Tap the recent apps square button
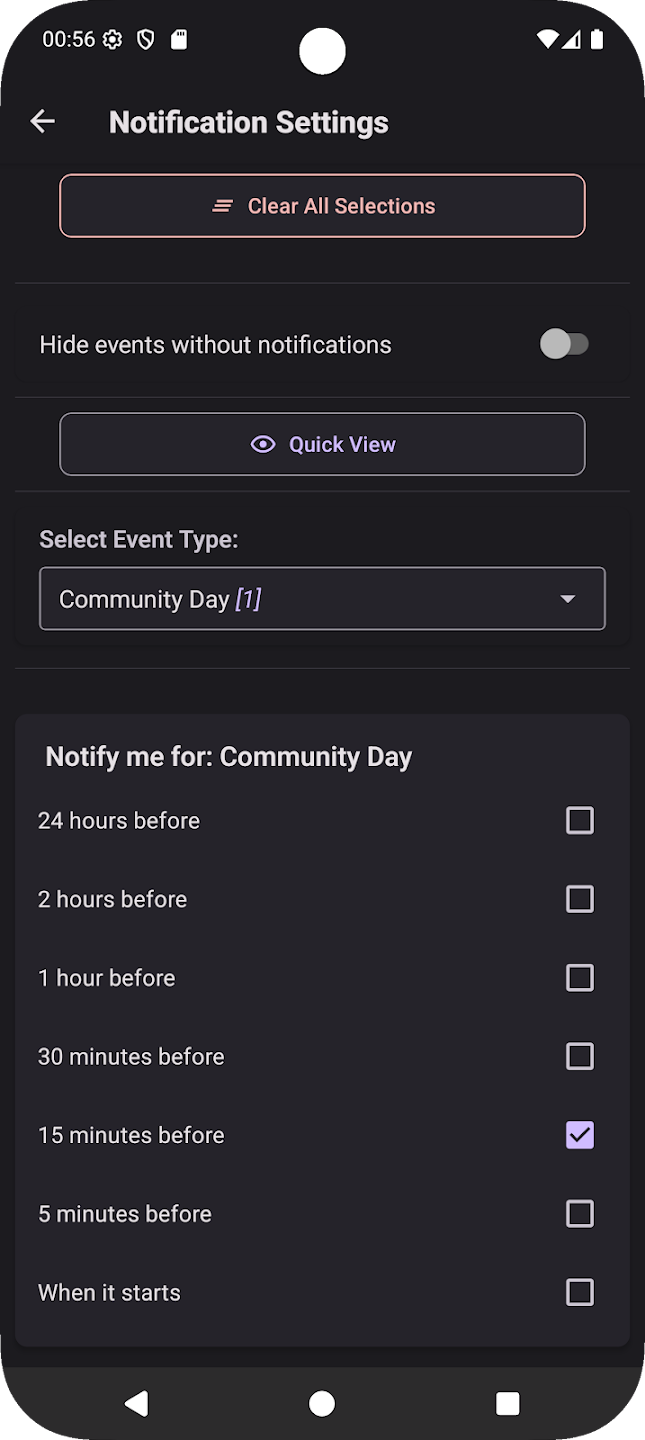Image resolution: width=645 pixels, height=1440 pixels. [x=508, y=1403]
